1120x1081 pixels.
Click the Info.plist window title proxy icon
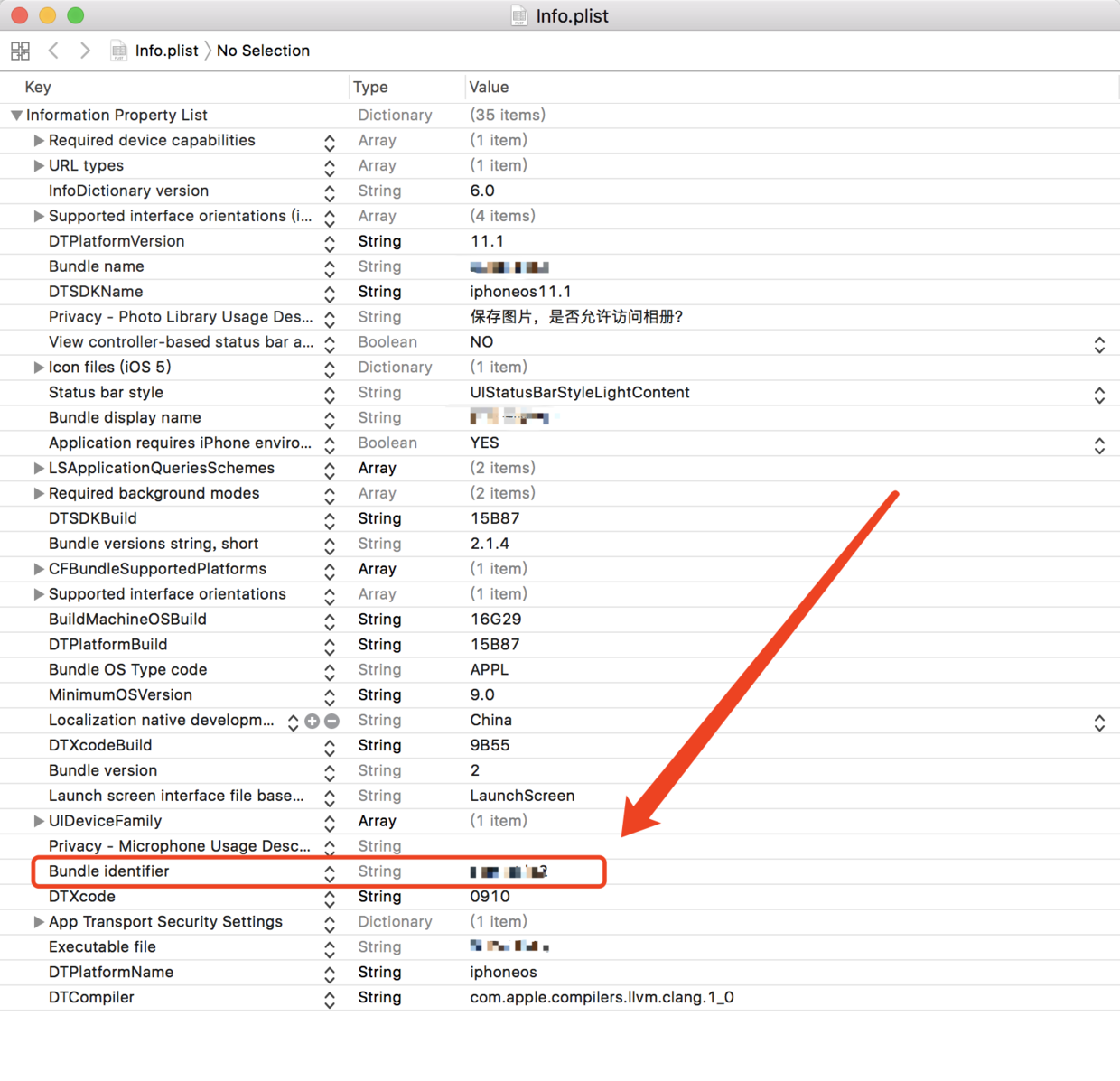pyautogui.click(x=519, y=16)
